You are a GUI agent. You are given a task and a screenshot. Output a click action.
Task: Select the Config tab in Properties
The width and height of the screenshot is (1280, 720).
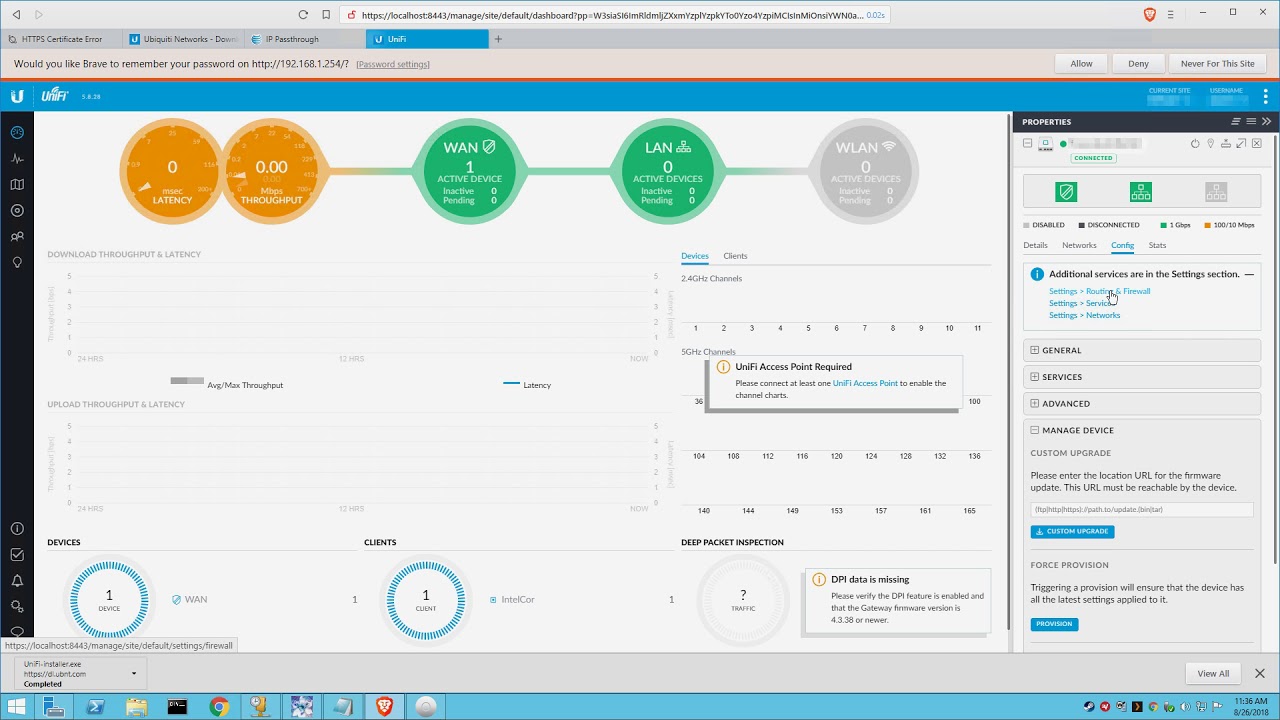pos(1122,245)
